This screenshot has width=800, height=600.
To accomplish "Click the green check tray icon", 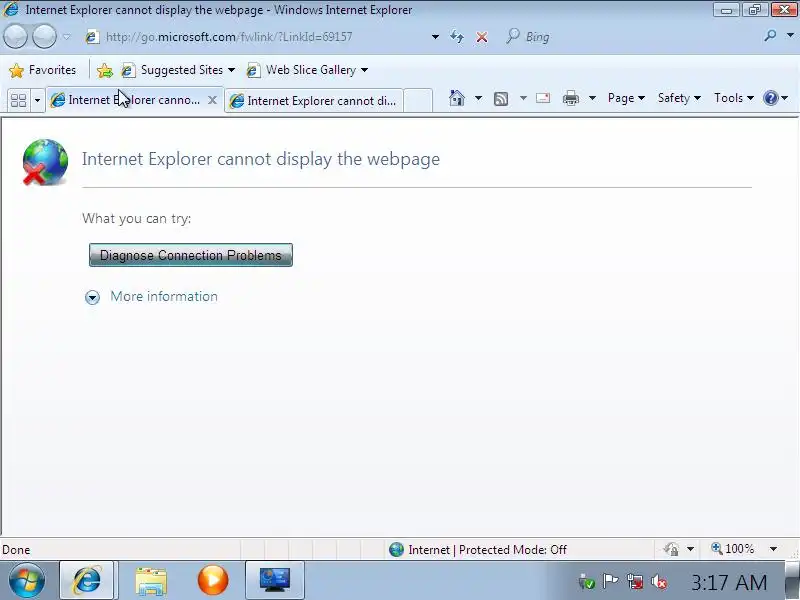I will (x=587, y=582).
